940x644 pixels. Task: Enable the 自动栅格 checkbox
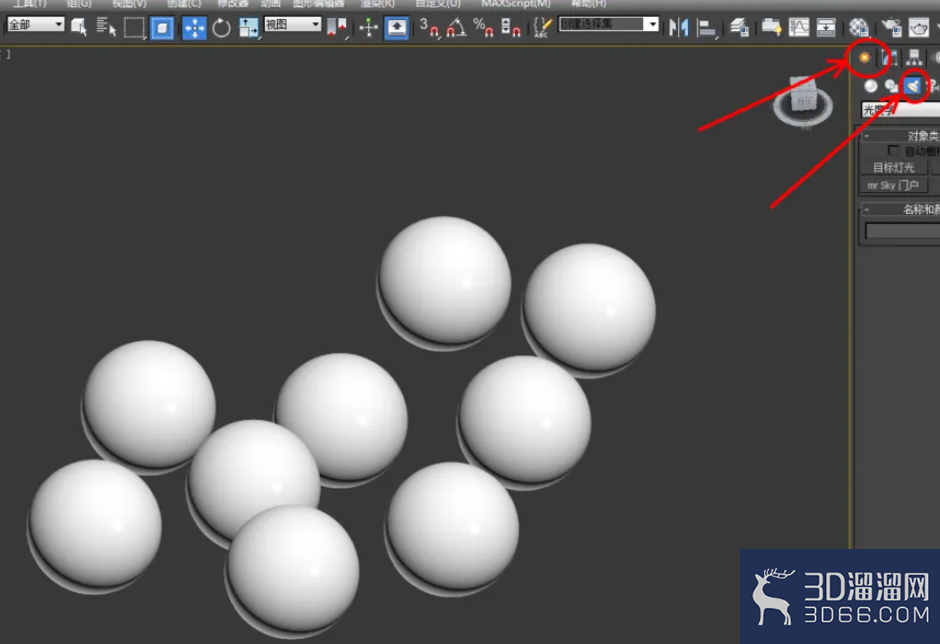(x=893, y=151)
